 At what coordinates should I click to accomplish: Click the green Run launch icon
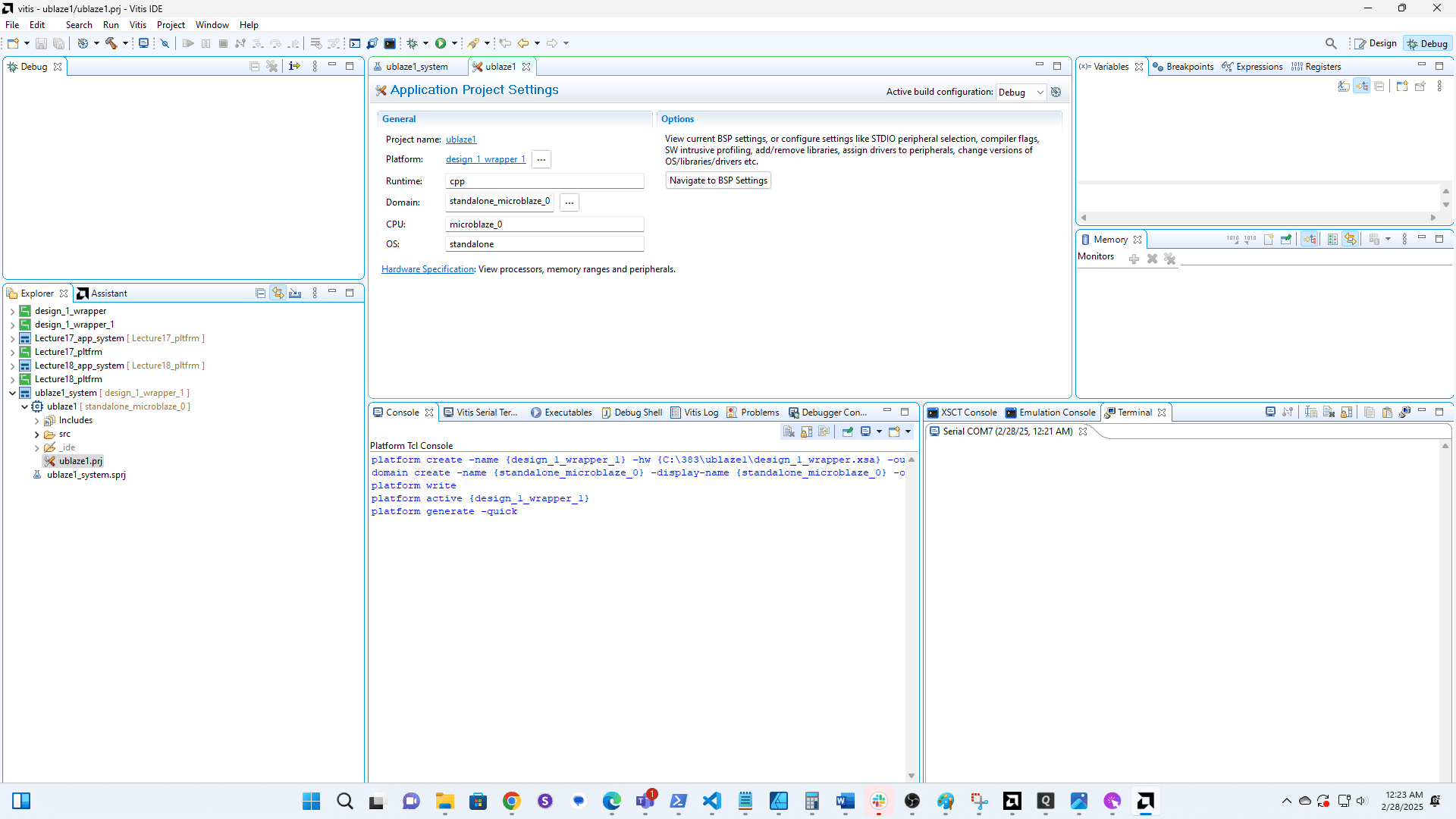point(441,43)
